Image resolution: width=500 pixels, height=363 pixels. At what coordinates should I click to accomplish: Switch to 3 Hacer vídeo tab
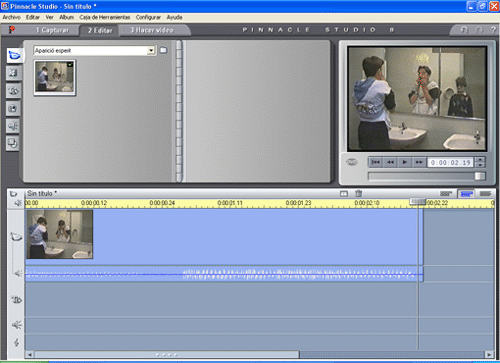click(152, 30)
